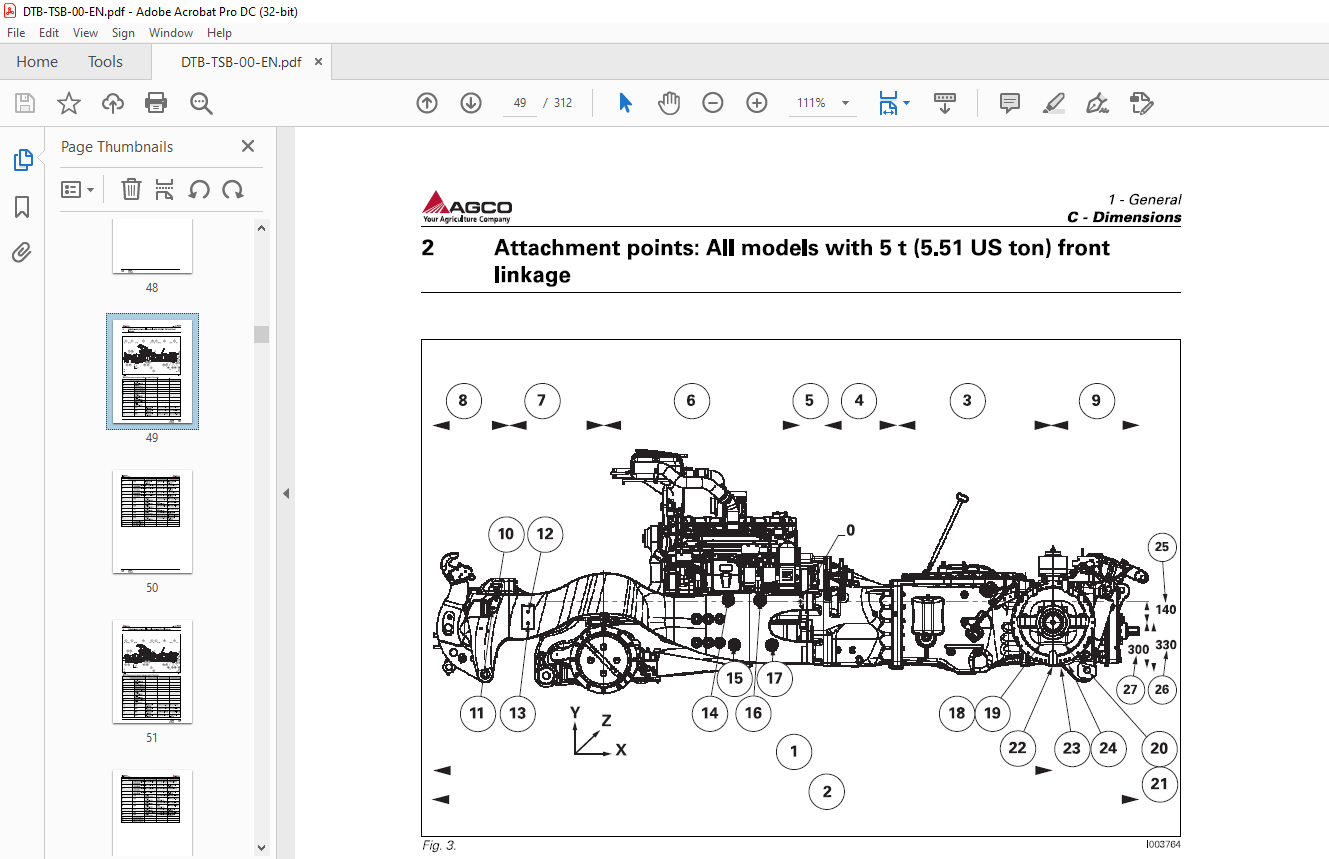Open the sign document pen tool

(1098, 103)
